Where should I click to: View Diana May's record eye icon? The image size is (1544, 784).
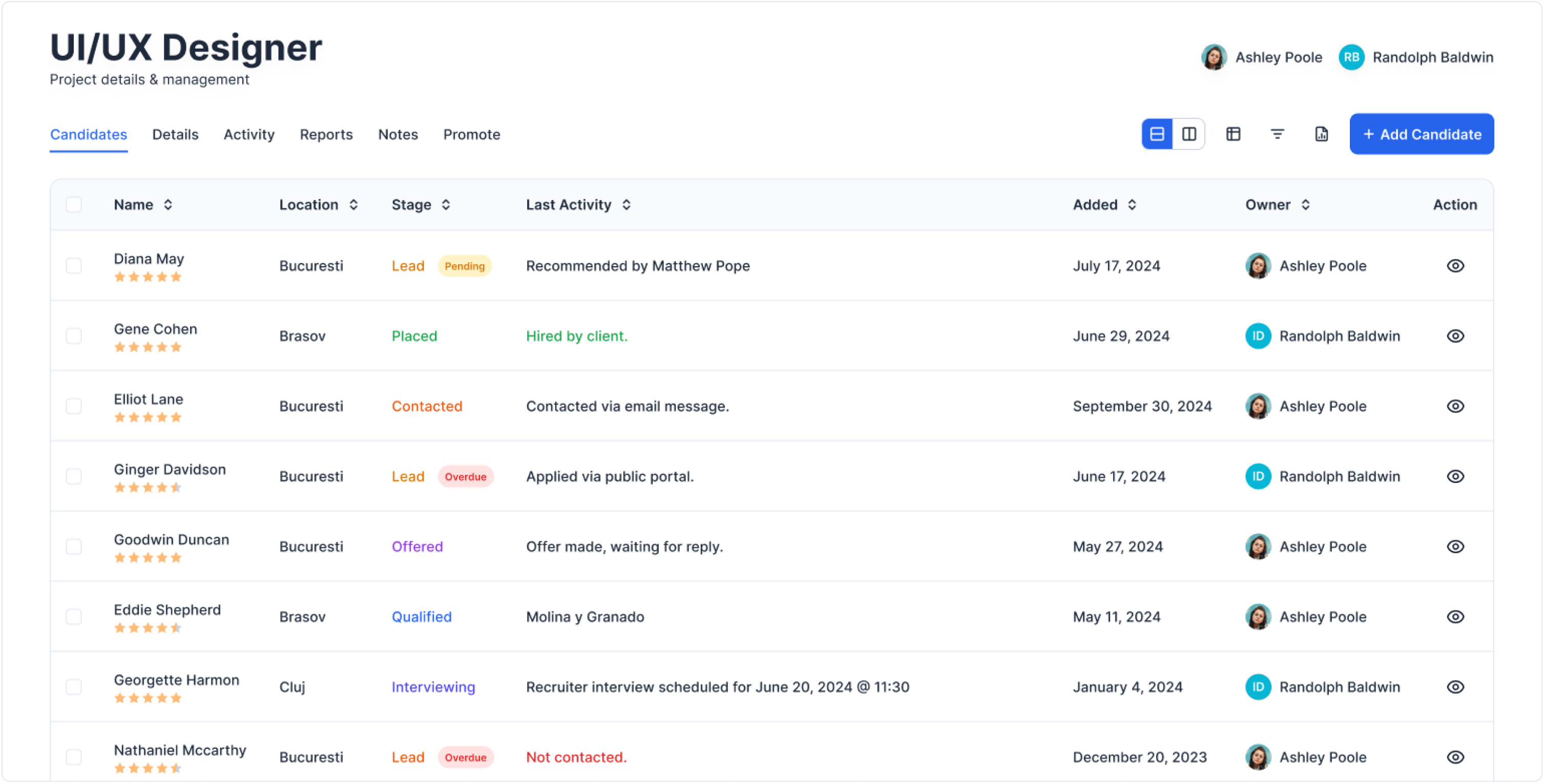point(1455,266)
